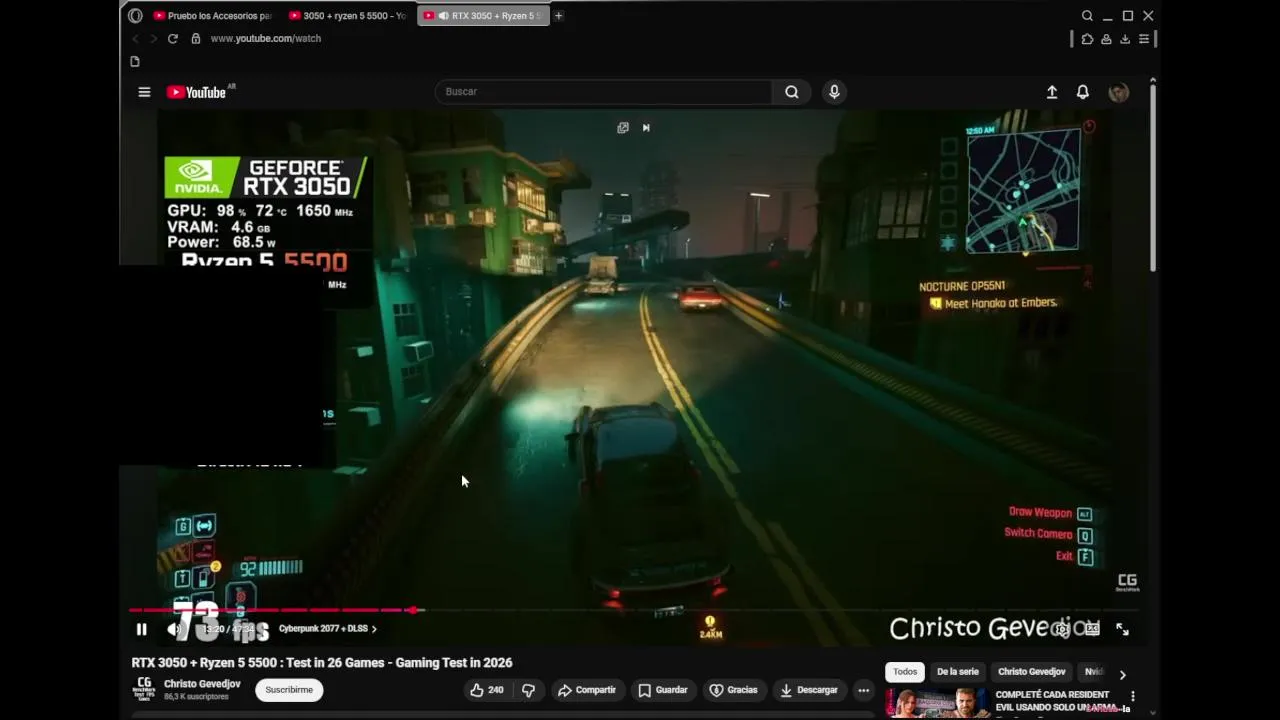Select the Christo Gevedjov filter chip
The image size is (1280, 720).
(1032, 672)
